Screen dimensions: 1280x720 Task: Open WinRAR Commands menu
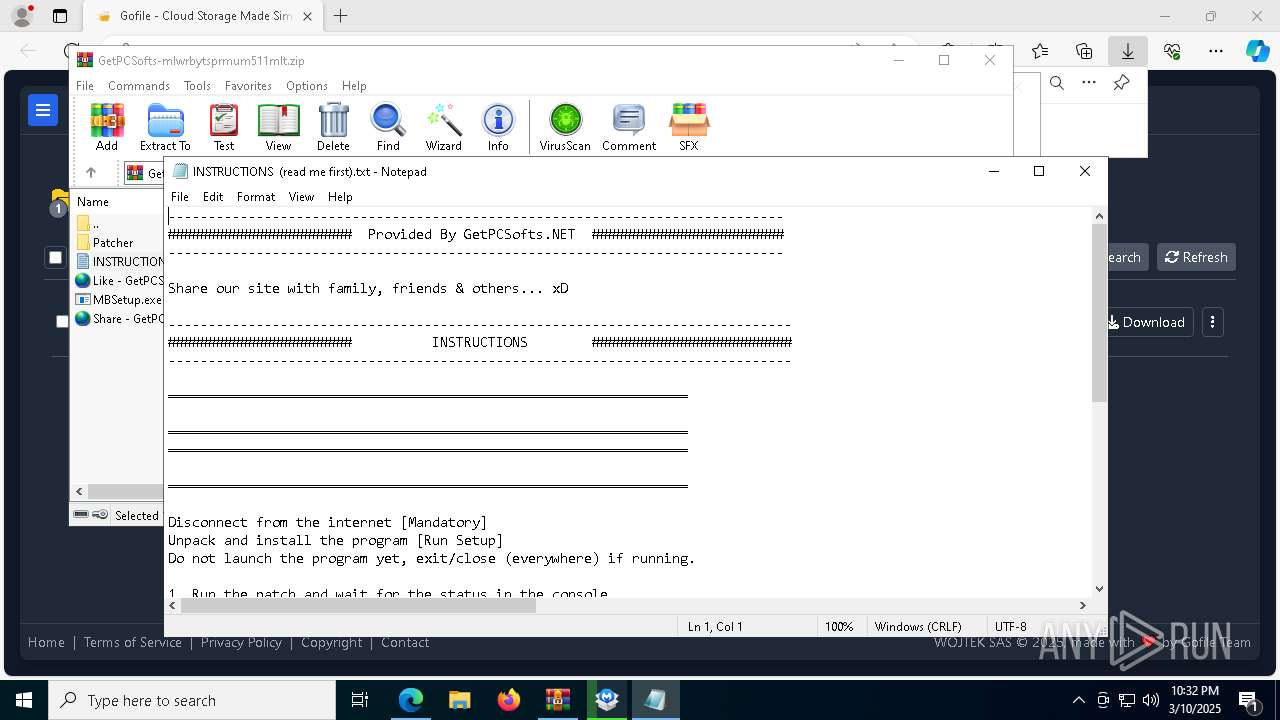coord(139,86)
